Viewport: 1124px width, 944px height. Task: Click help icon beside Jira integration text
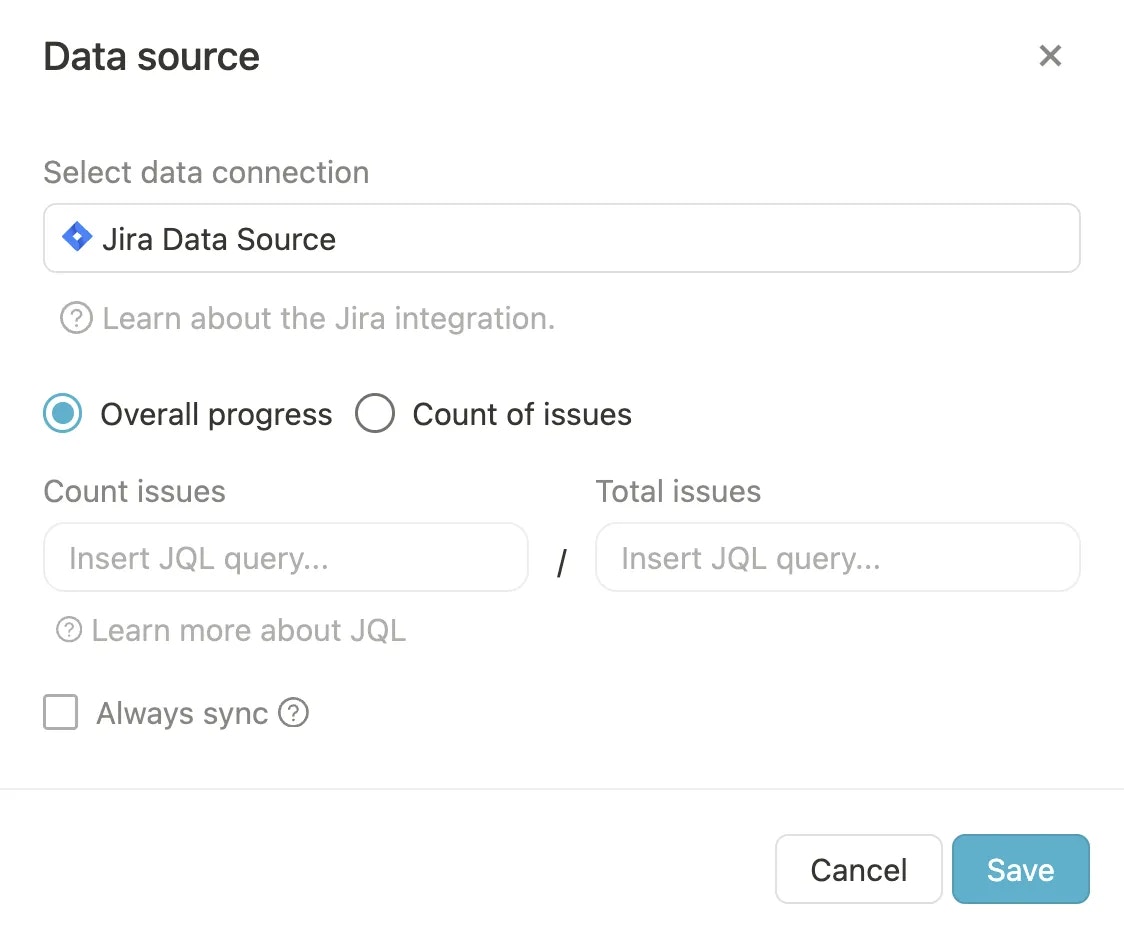(x=76, y=319)
